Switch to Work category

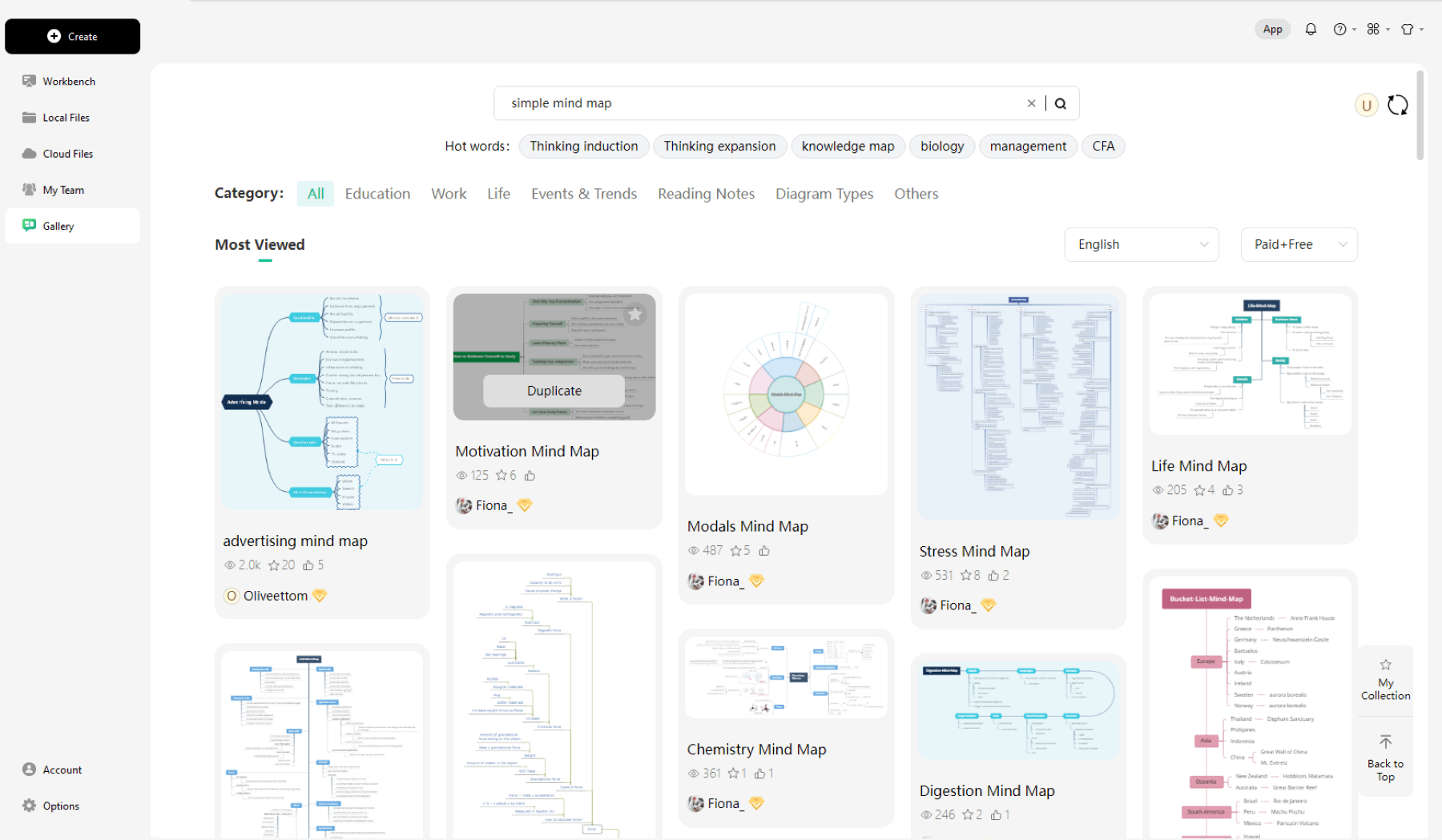pos(449,194)
